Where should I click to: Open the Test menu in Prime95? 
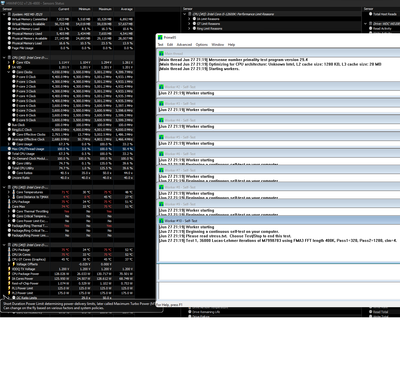click(160, 44)
